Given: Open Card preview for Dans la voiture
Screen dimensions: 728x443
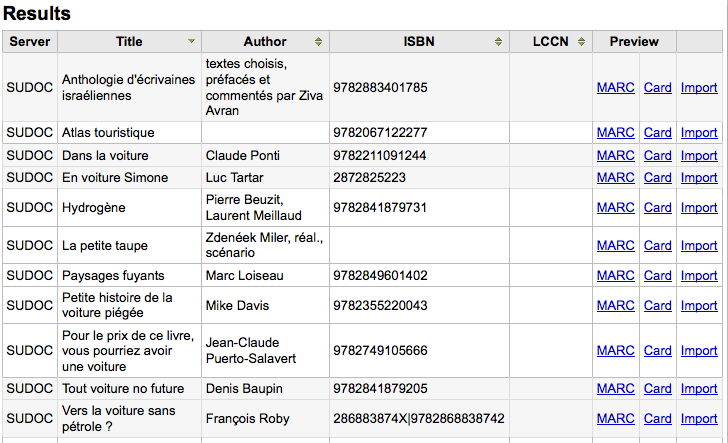Looking at the screenshot, I should coord(657,156).
